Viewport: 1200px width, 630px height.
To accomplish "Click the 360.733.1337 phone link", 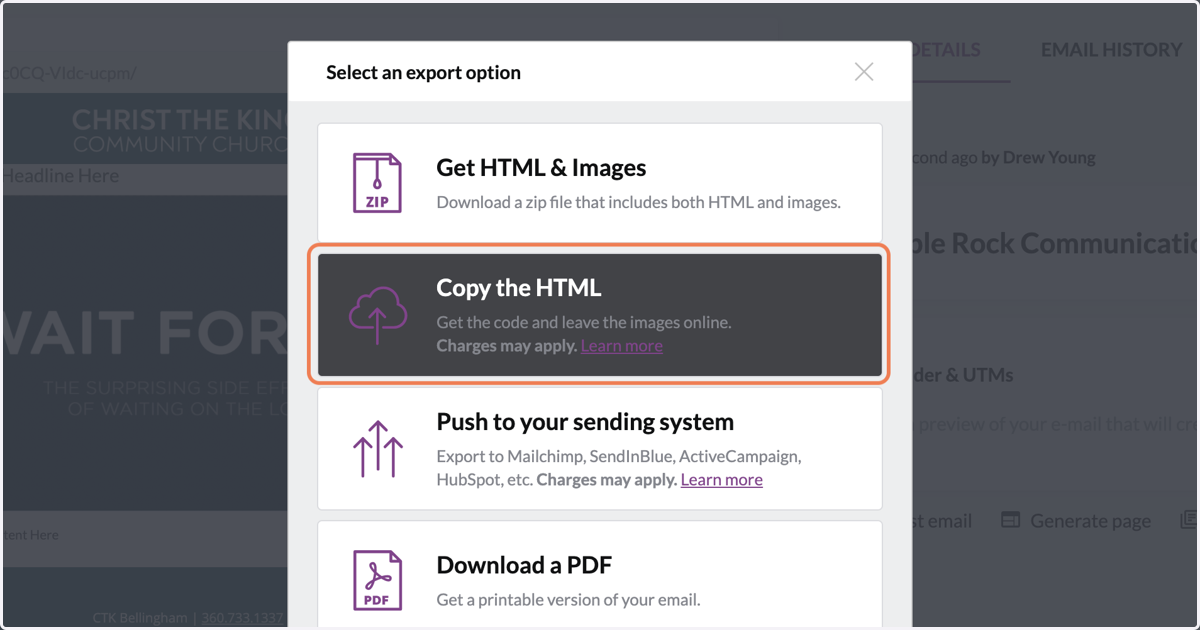I will pyautogui.click(x=243, y=619).
